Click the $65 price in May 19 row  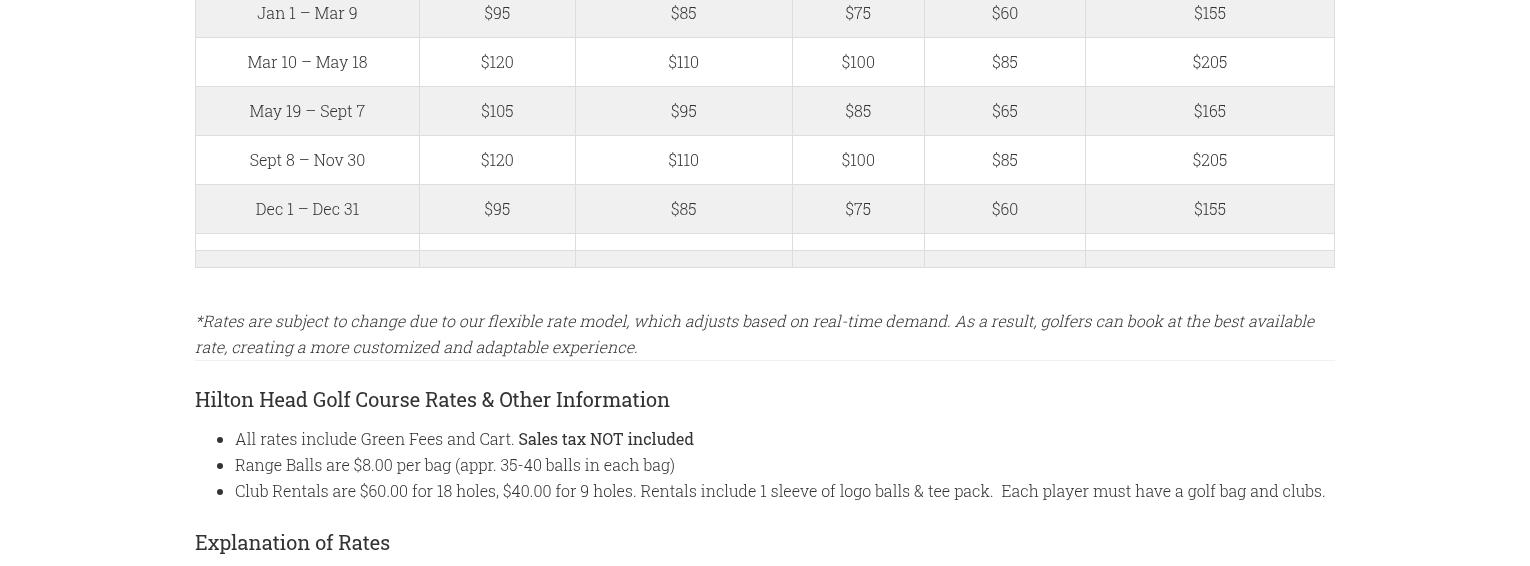[x=1004, y=111]
